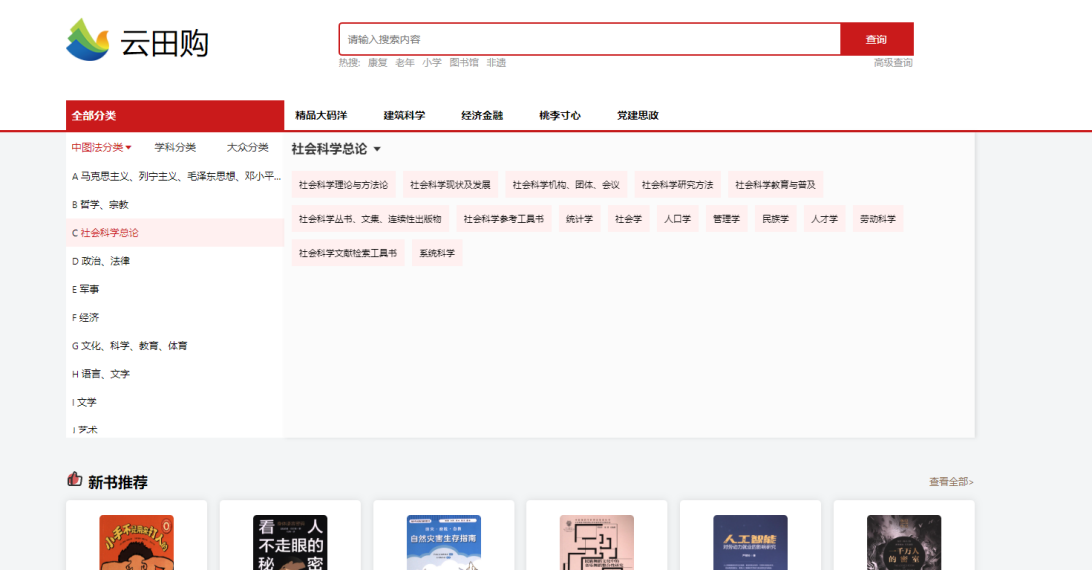
Task: Select the H 语言、文字 category
Action: (101, 374)
